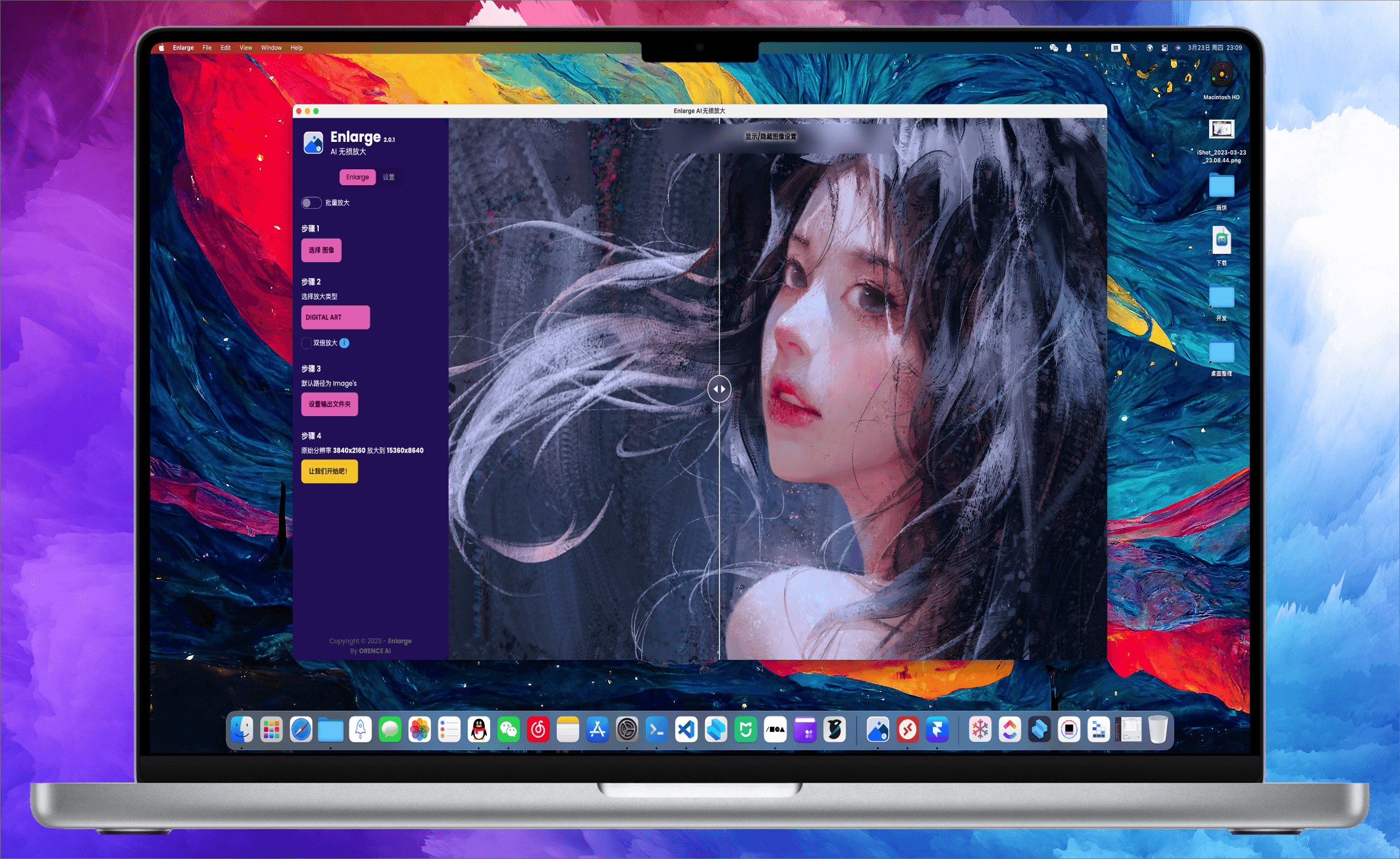Image resolution: width=1400 pixels, height=859 pixels.
Task: Toggle 显示/隐藏图像设置 panel at top
Action: coord(771,136)
